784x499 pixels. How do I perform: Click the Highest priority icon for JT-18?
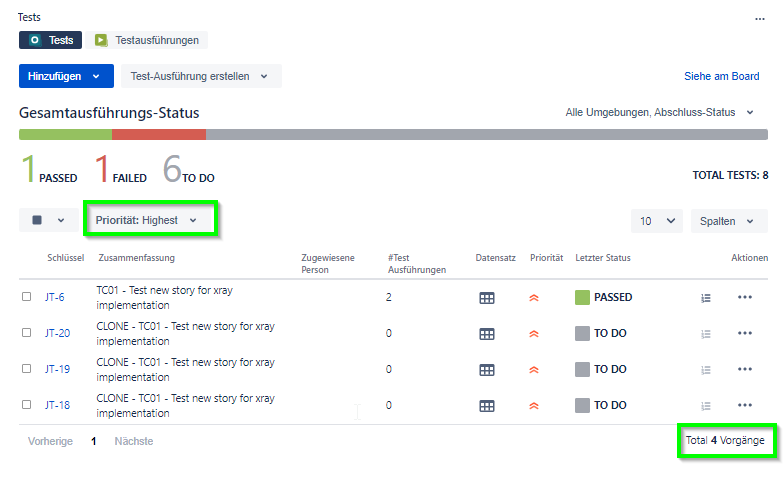click(x=534, y=406)
